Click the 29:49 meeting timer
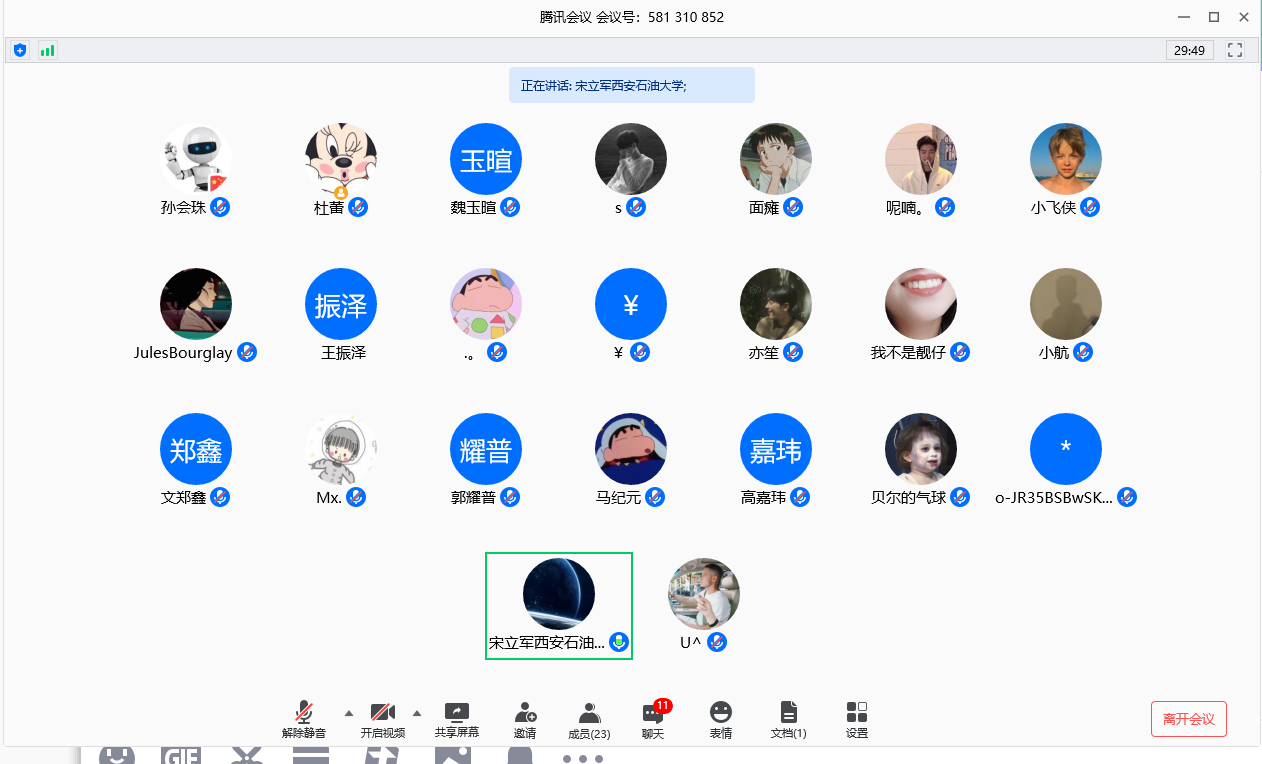The height and width of the screenshot is (764, 1262). [1189, 50]
